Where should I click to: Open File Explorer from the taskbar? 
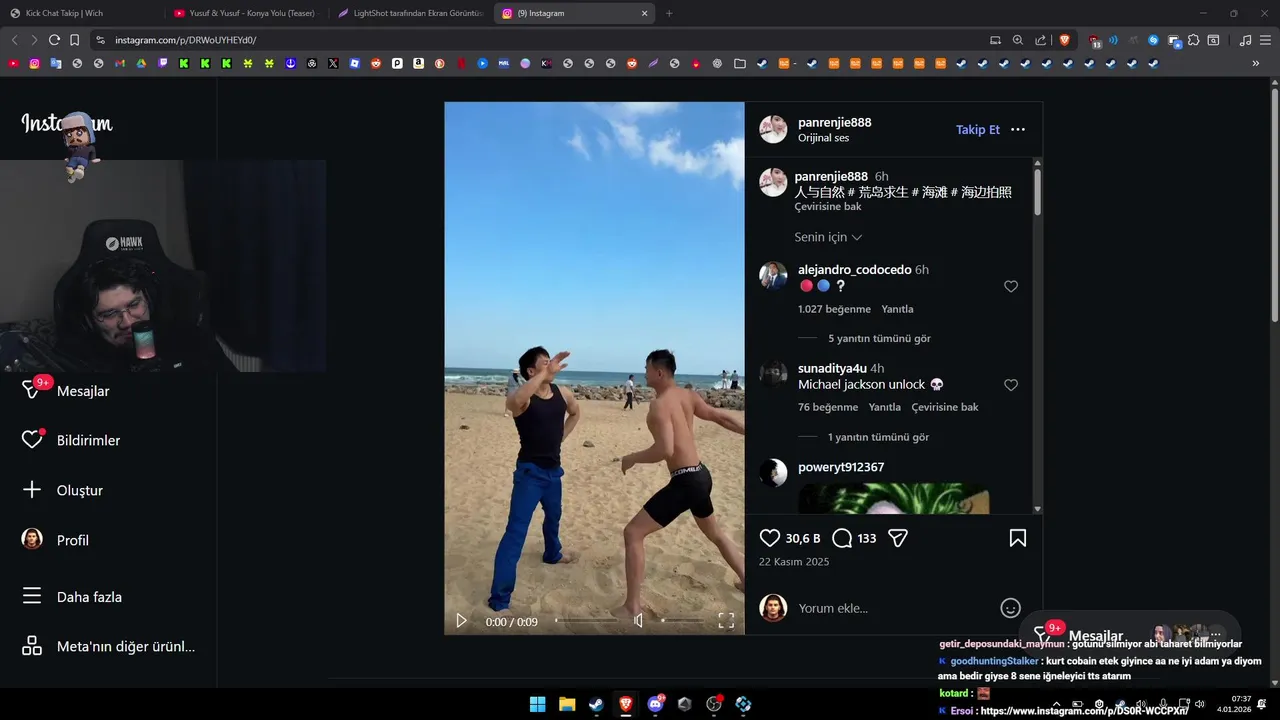(567, 704)
